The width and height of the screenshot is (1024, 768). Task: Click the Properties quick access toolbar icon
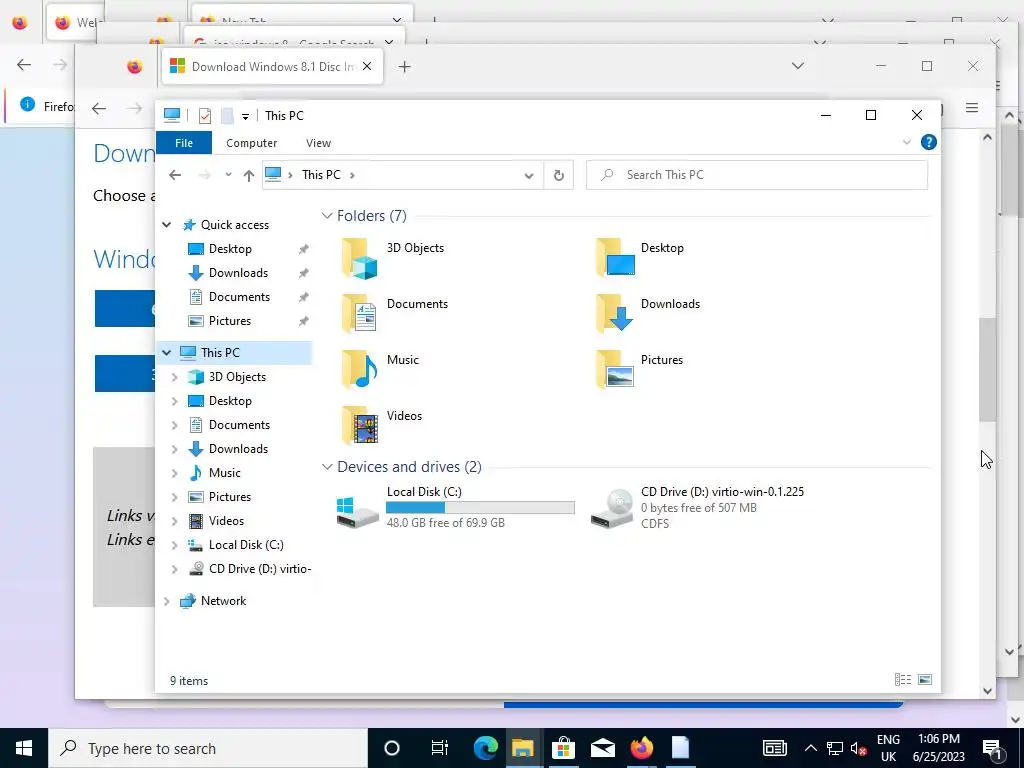click(x=204, y=116)
